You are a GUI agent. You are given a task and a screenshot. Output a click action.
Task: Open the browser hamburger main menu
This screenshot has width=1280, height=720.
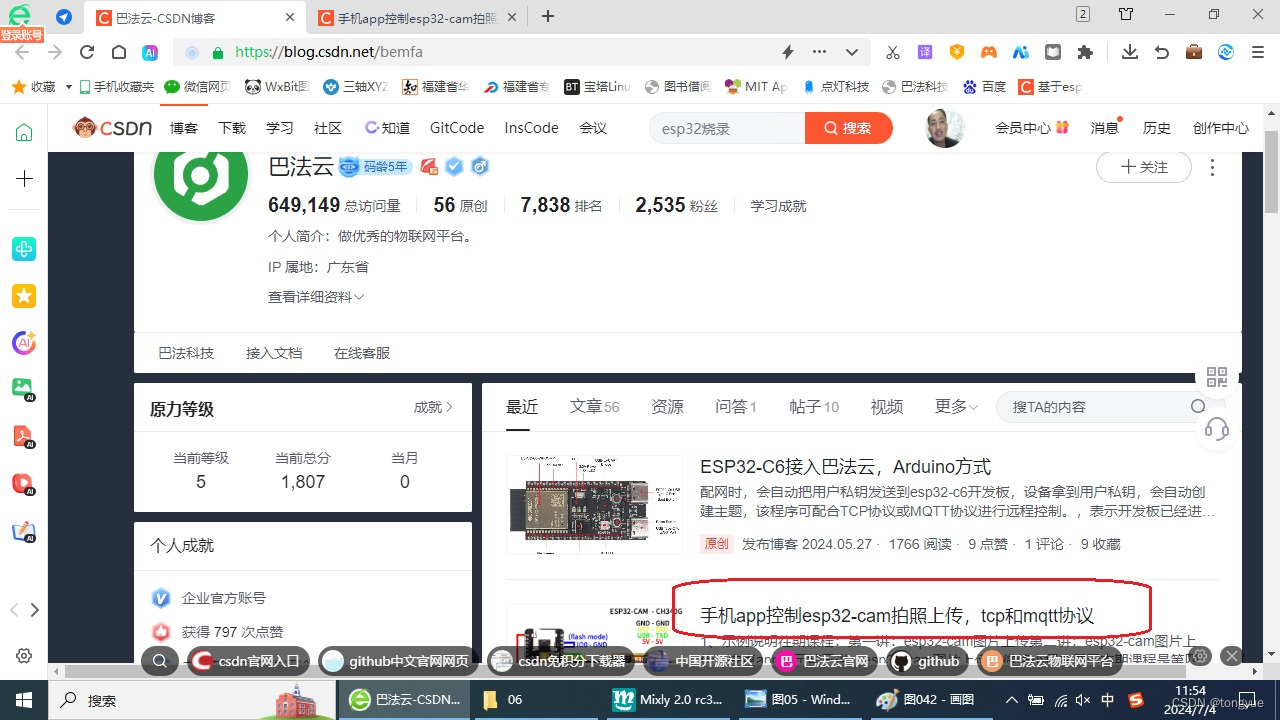(x=1258, y=52)
